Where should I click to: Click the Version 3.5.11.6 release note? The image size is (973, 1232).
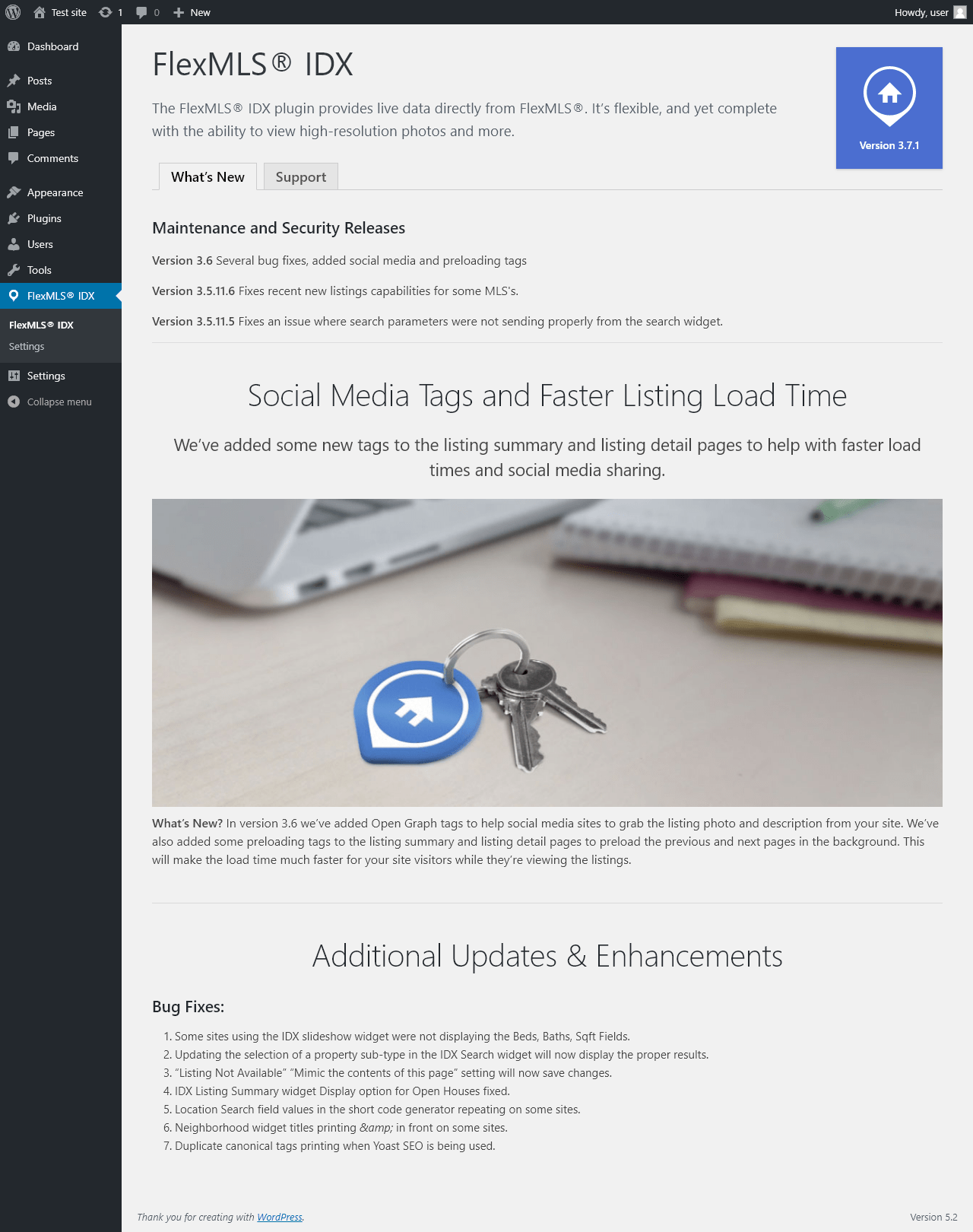point(335,291)
